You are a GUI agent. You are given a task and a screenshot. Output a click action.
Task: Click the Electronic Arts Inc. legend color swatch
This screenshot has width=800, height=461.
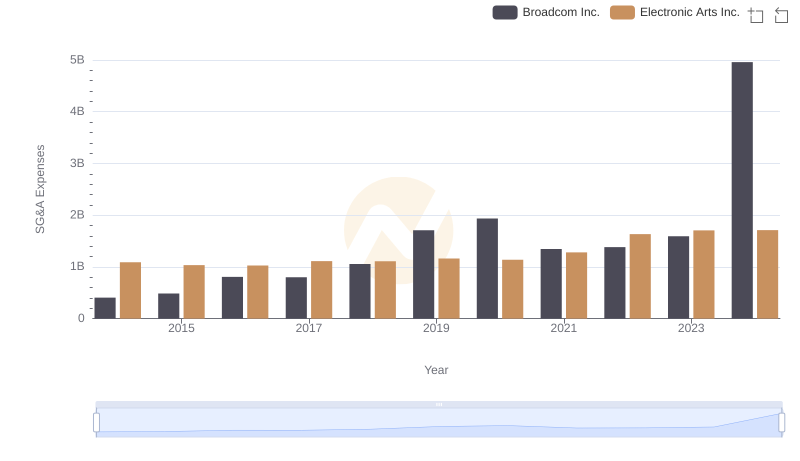622,12
